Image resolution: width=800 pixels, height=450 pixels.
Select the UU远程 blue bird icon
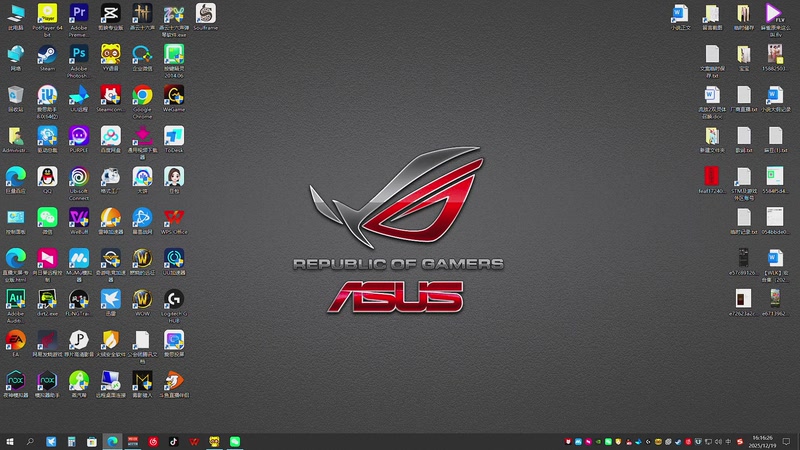pos(79,98)
